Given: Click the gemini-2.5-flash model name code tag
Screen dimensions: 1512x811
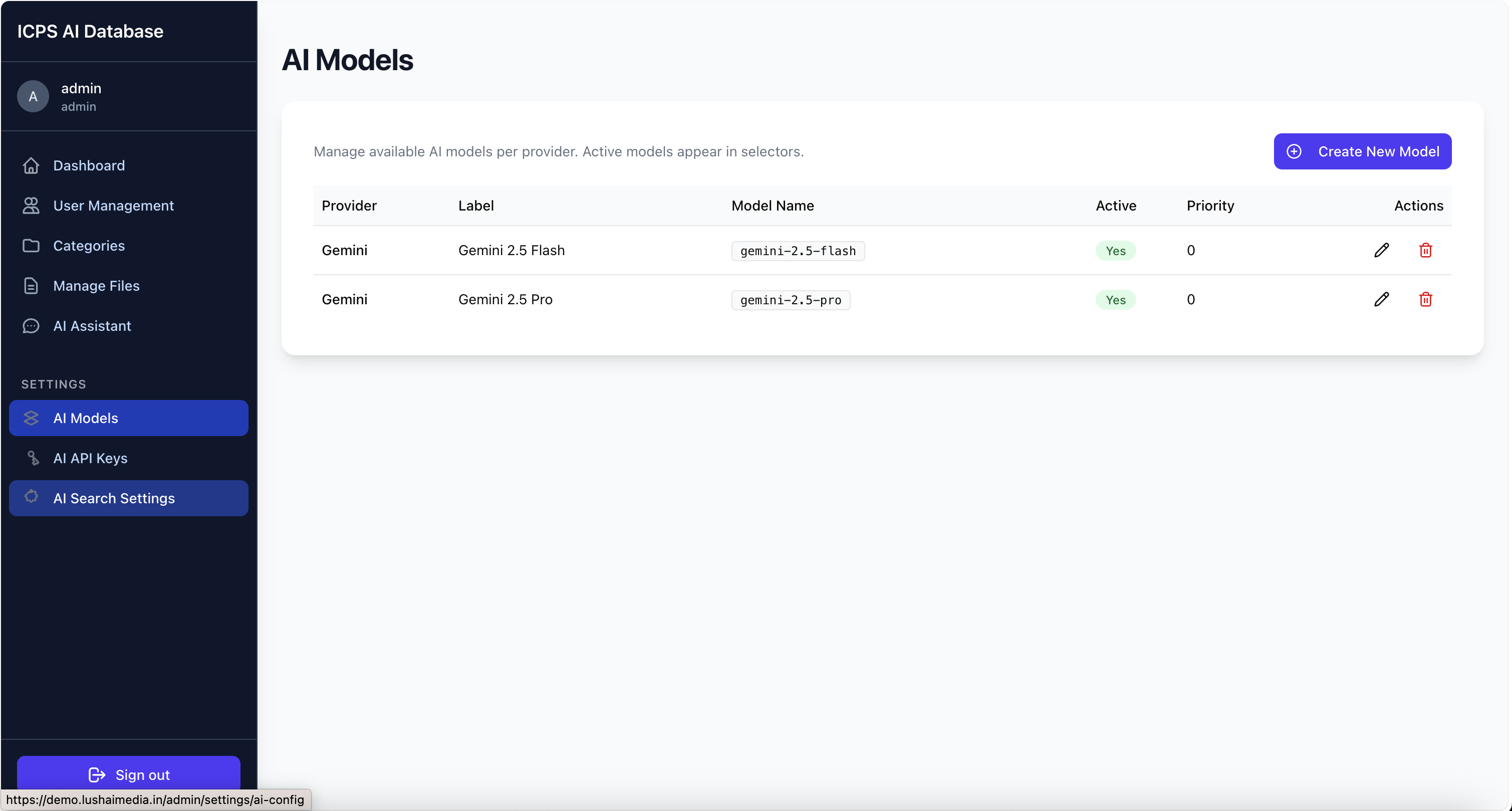Looking at the screenshot, I should click(798, 251).
